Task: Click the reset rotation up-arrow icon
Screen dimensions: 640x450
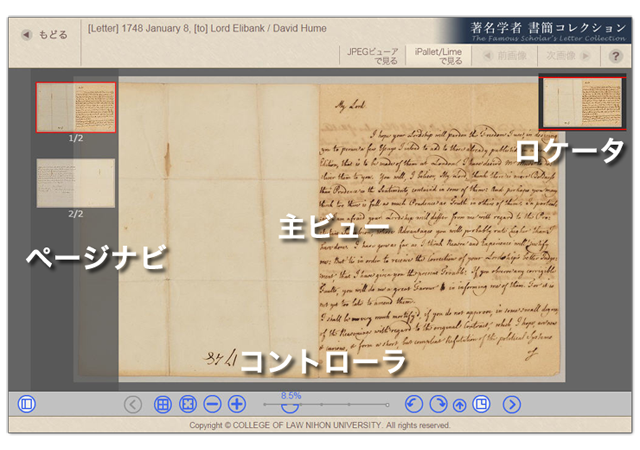Action: pos(459,405)
